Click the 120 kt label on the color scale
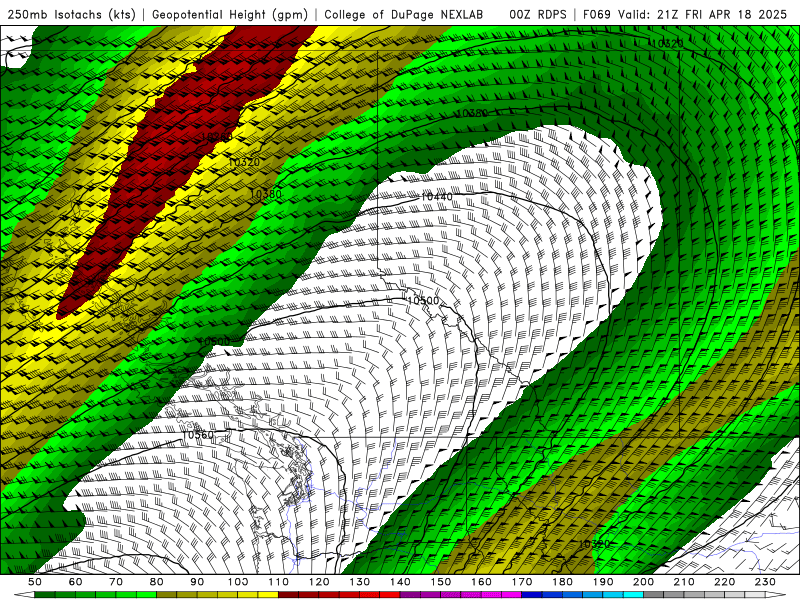 [x=319, y=582]
